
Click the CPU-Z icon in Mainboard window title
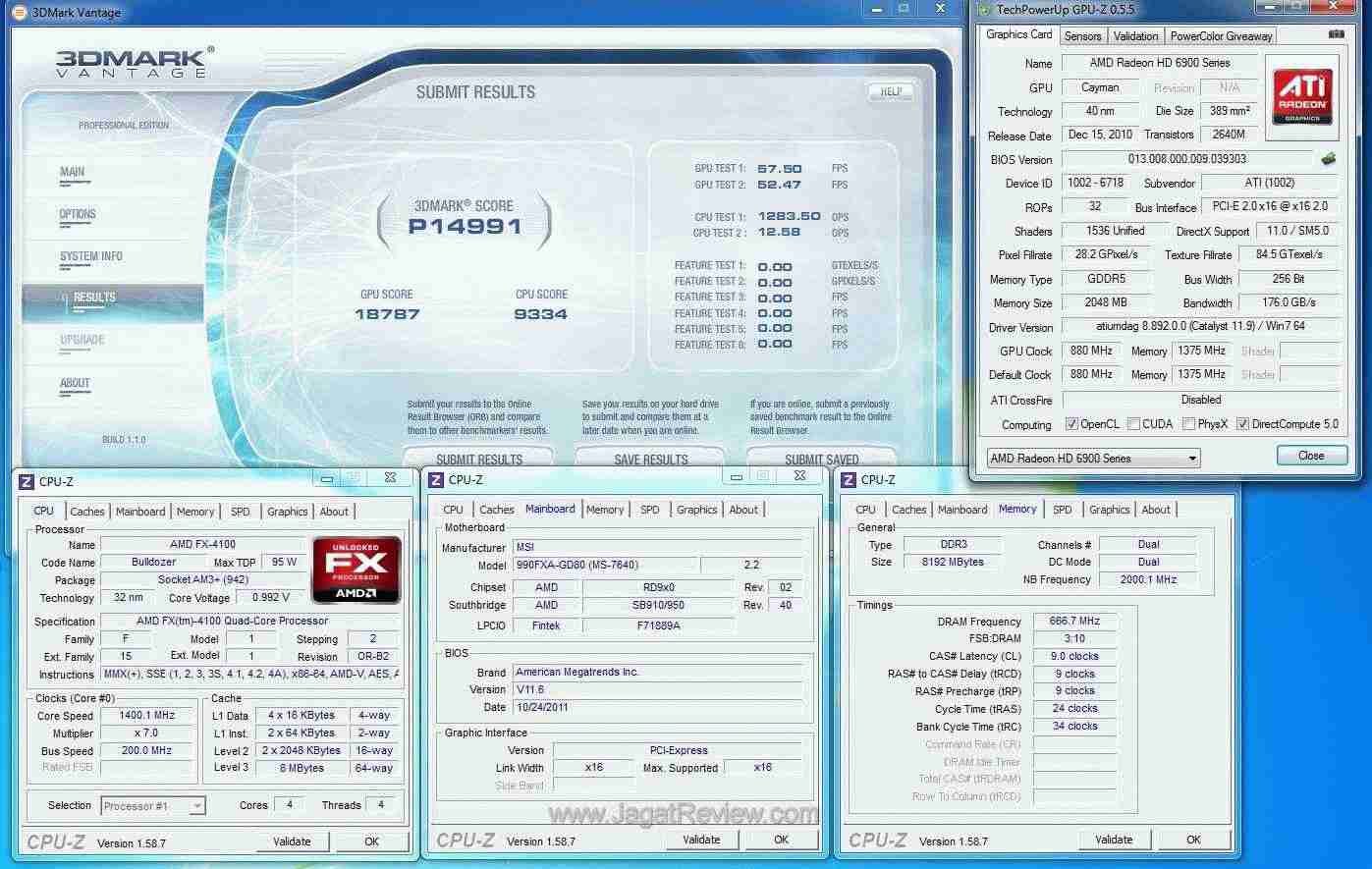[437, 480]
